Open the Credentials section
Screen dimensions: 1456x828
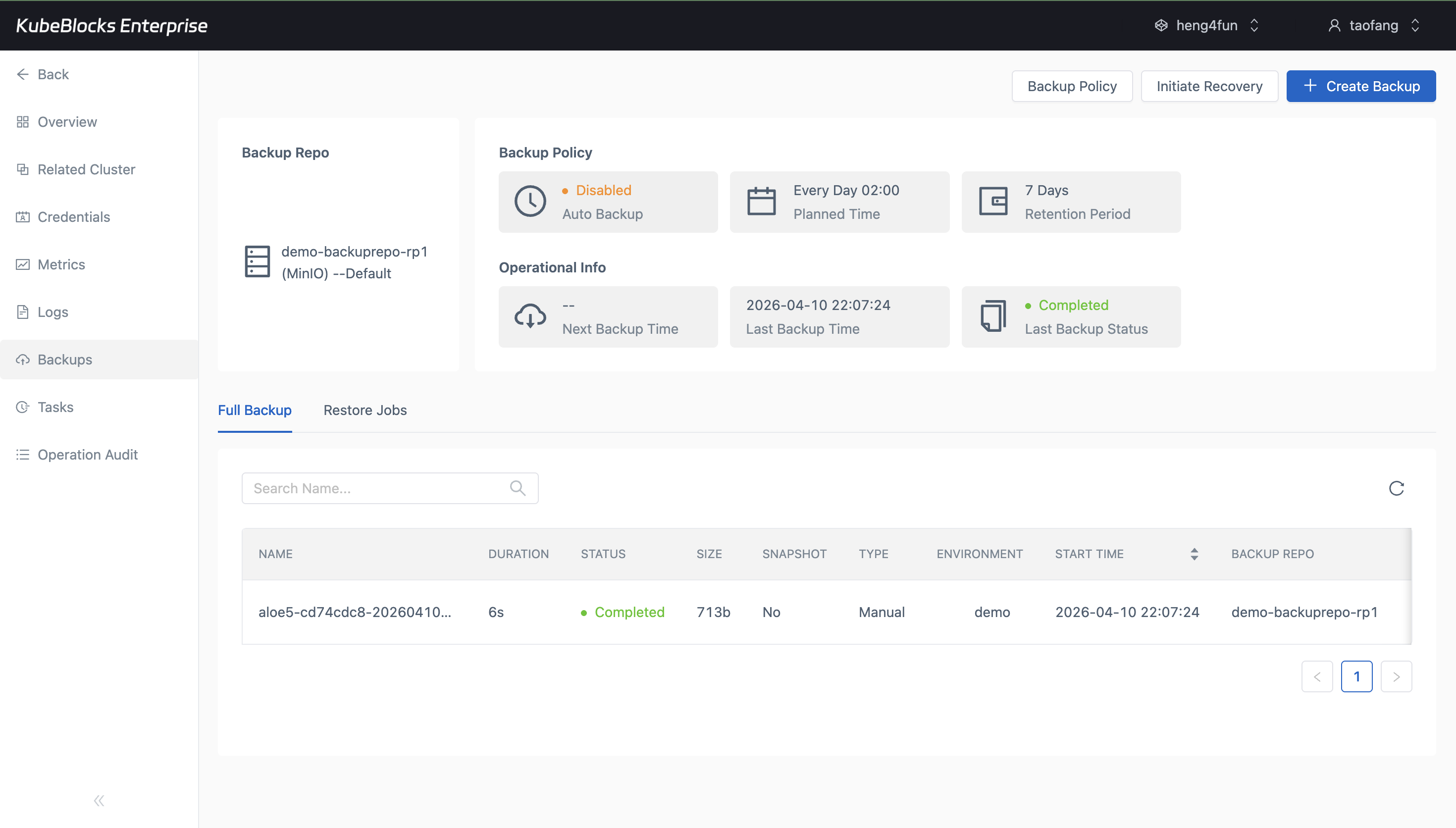click(x=74, y=217)
